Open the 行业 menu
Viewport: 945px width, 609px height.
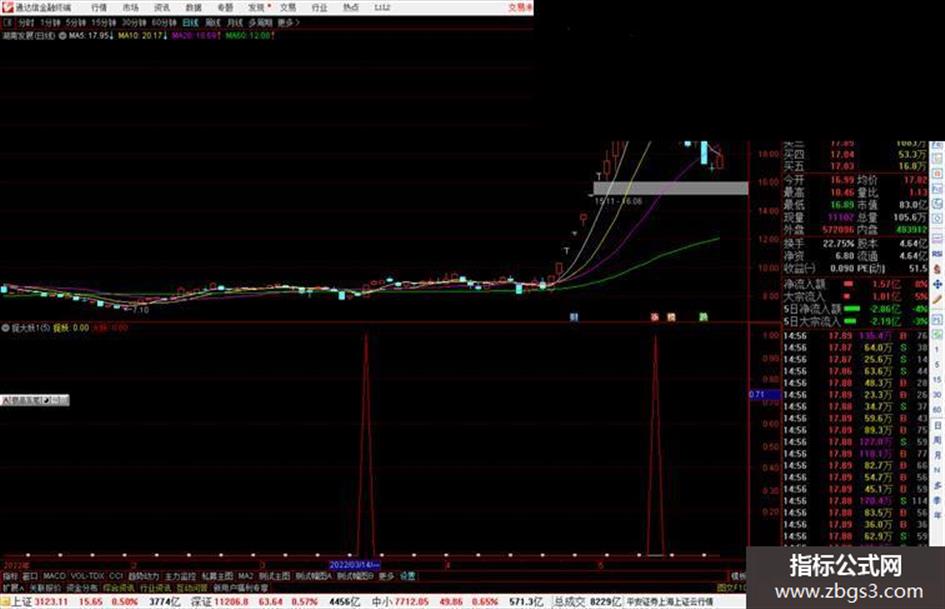(x=319, y=7)
